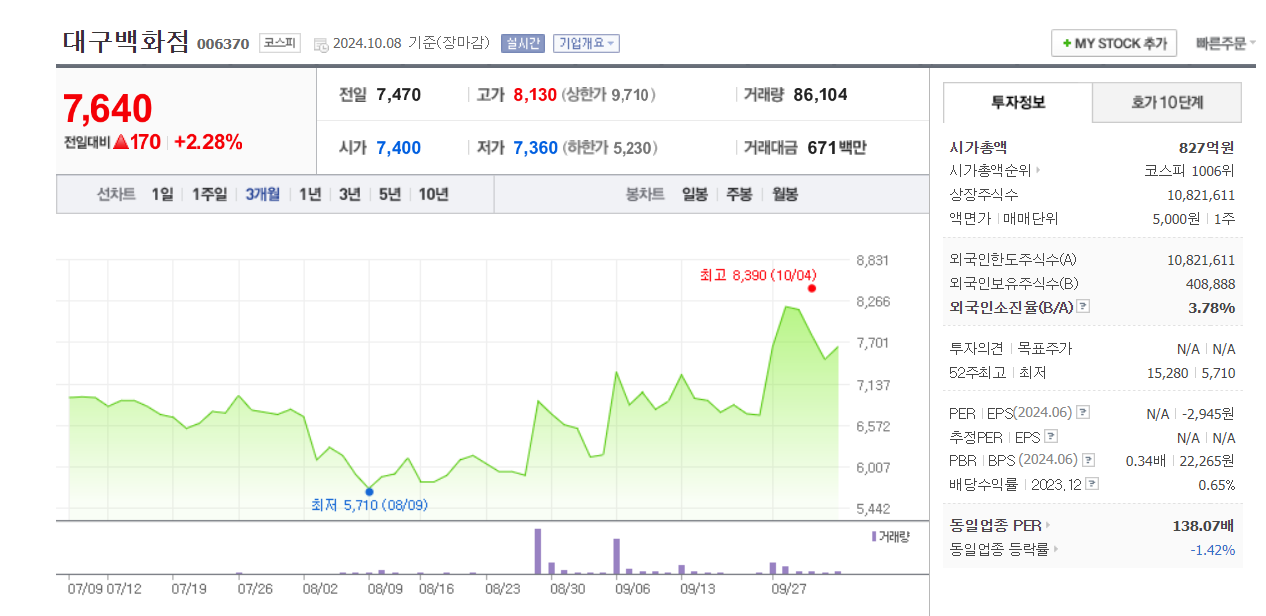Toggle the 실시간 realtime mode
The height and width of the screenshot is (616, 1266).
(x=521, y=43)
